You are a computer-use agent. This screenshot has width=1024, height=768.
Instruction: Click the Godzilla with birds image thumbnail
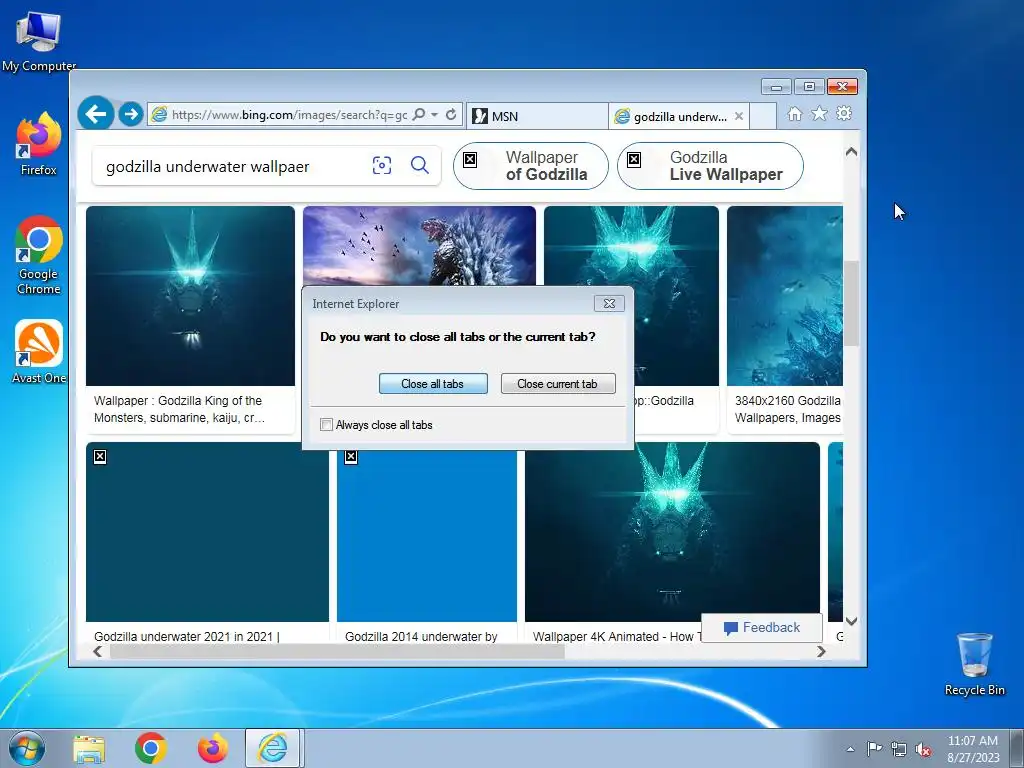click(x=419, y=246)
